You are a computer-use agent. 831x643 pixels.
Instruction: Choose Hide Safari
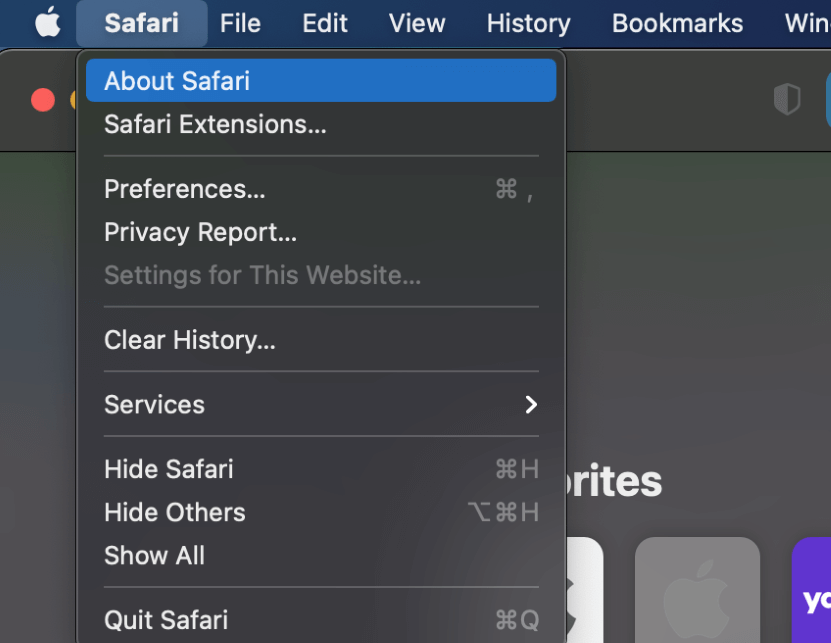169,469
